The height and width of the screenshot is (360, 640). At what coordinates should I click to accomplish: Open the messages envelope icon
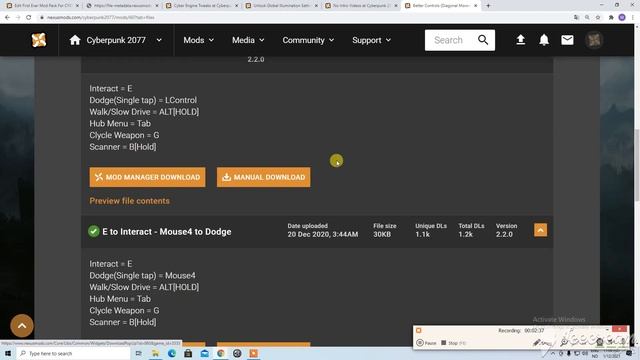pos(567,40)
